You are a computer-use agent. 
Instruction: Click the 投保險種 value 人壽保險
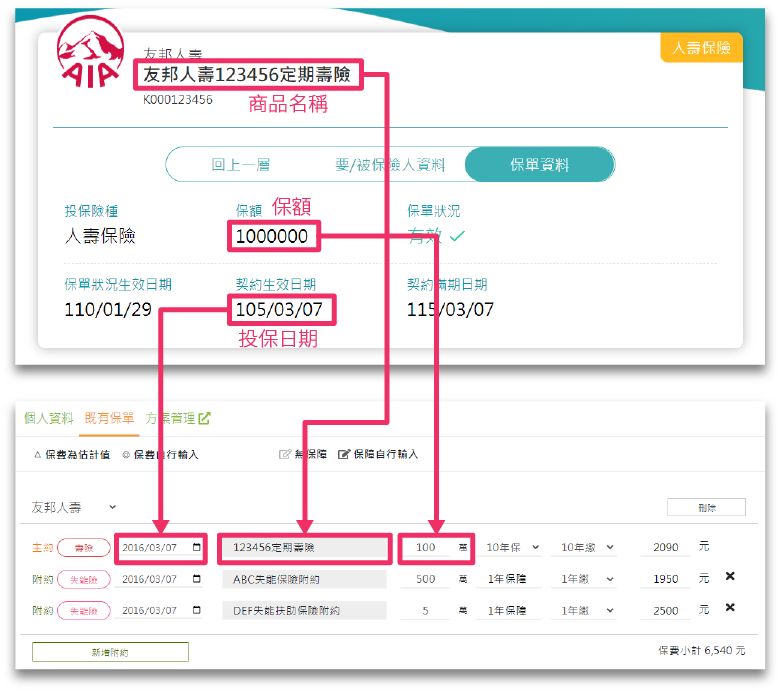click(100, 236)
